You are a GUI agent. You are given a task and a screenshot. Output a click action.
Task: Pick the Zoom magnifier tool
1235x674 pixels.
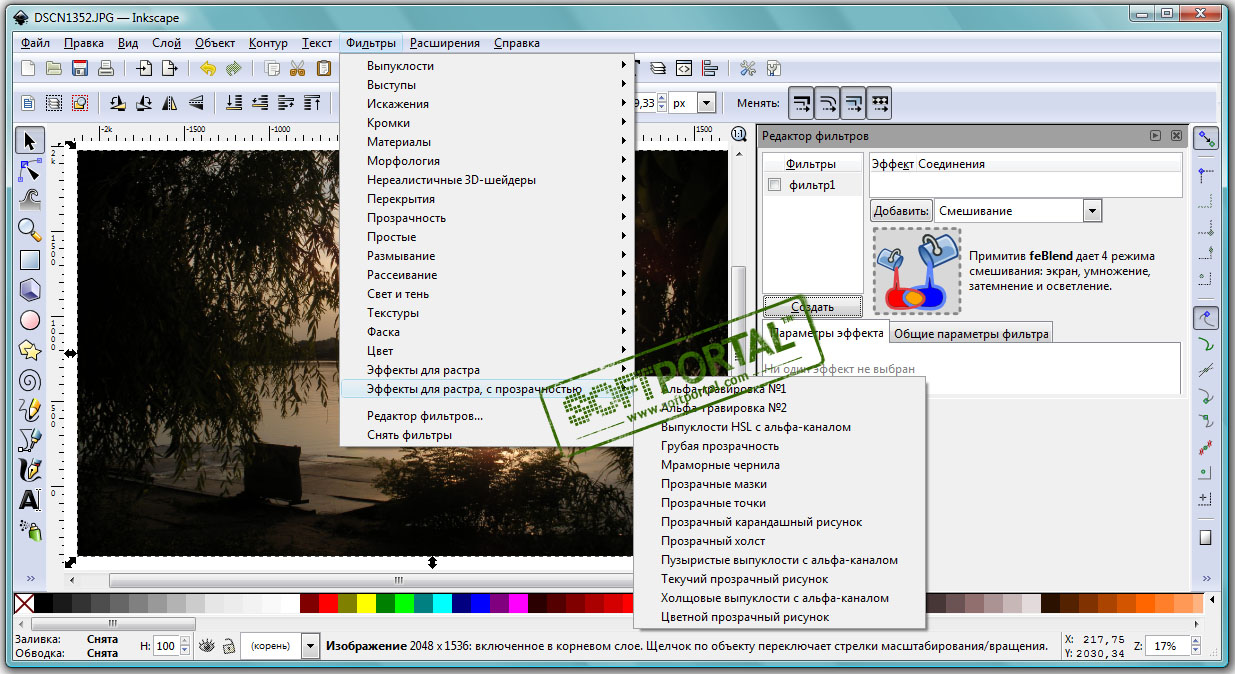click(30, 230)
